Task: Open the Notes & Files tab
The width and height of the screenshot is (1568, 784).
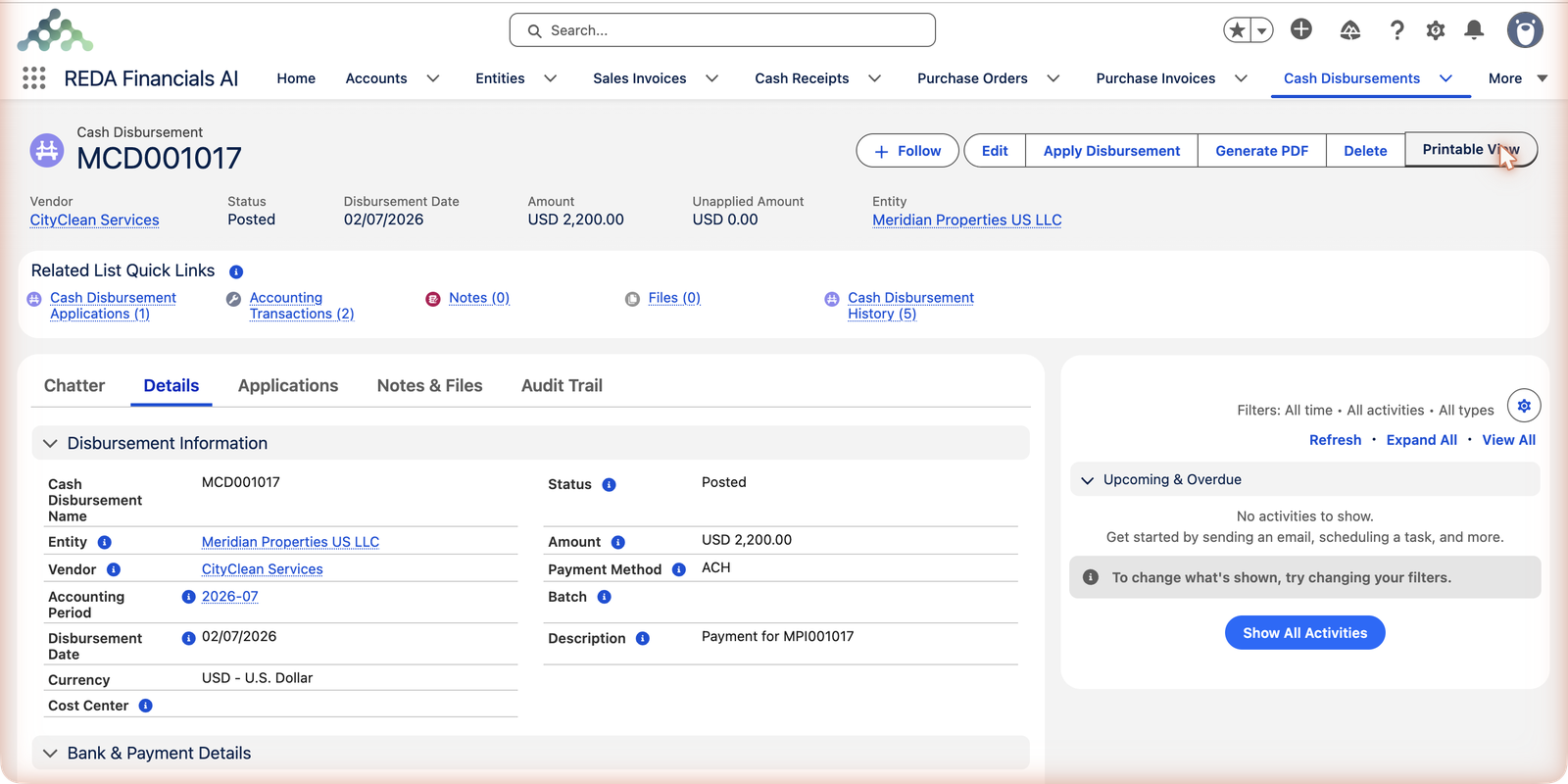Action: [429, 385]
